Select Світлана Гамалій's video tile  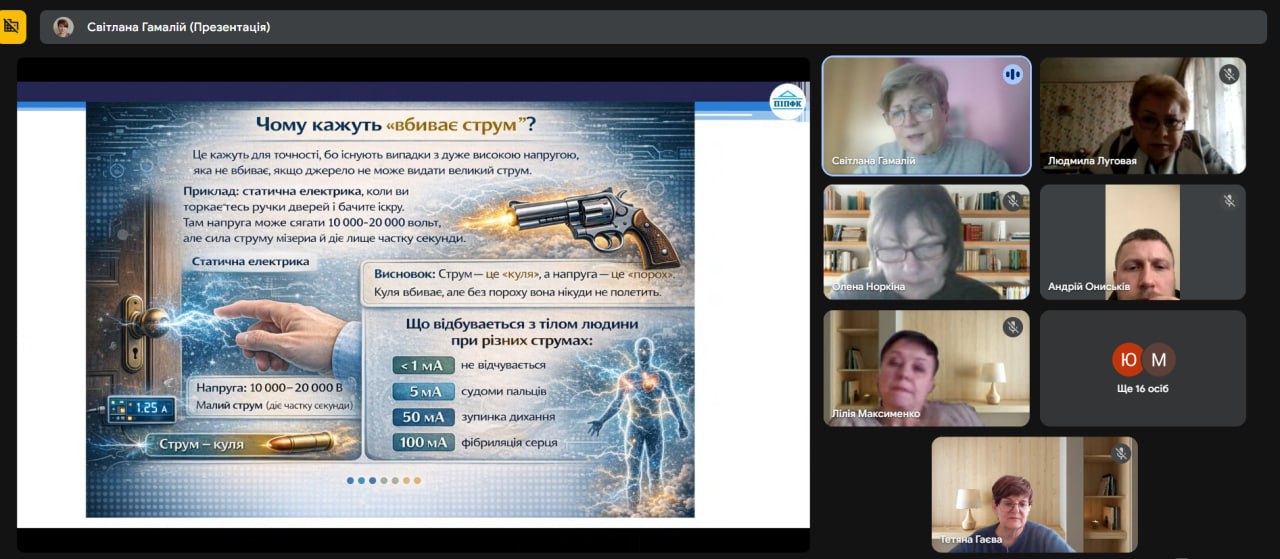tap(926, 115)
